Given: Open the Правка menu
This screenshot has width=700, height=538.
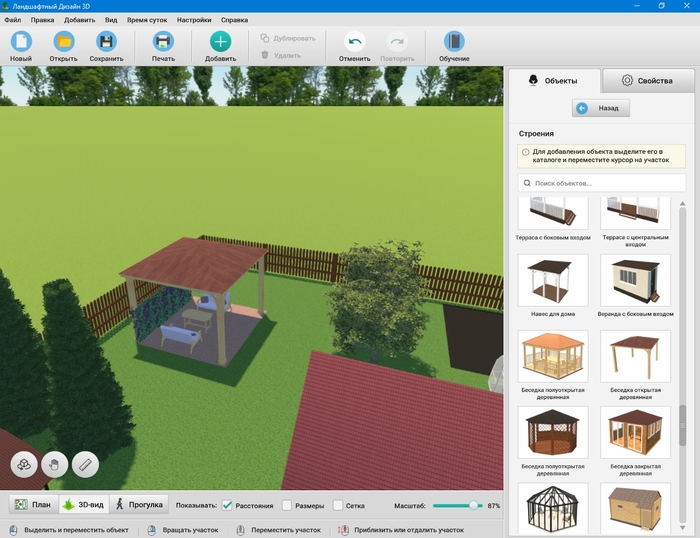Looking at the screenshot, I should point(42,20).
